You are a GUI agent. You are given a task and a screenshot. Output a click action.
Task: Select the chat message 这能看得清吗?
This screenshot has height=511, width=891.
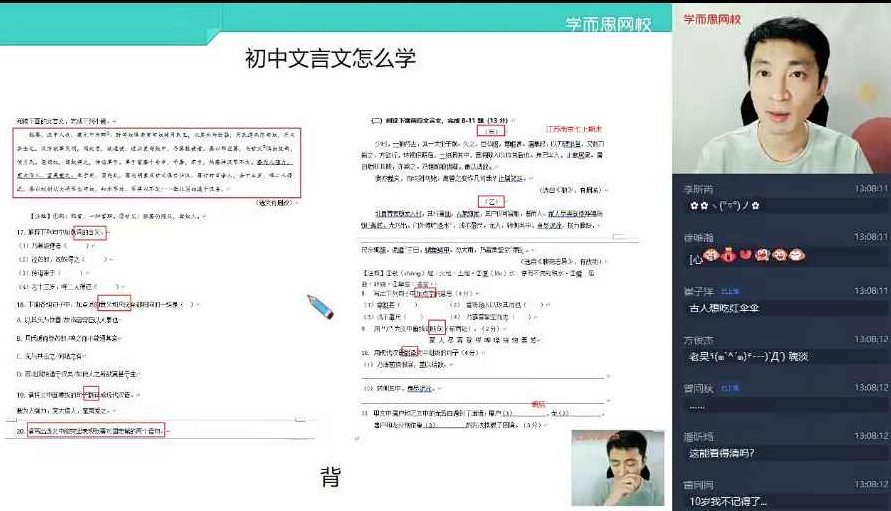722,453
